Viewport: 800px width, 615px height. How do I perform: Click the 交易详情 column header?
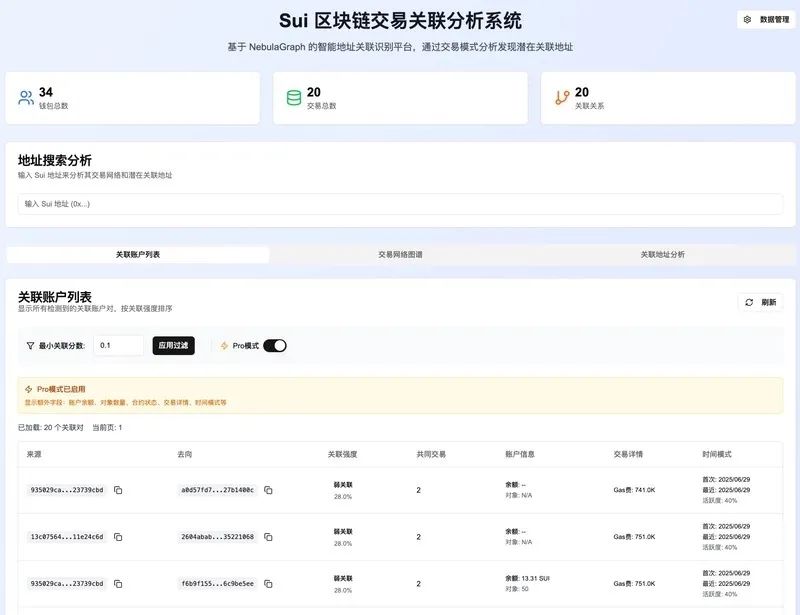click(628, 454)
